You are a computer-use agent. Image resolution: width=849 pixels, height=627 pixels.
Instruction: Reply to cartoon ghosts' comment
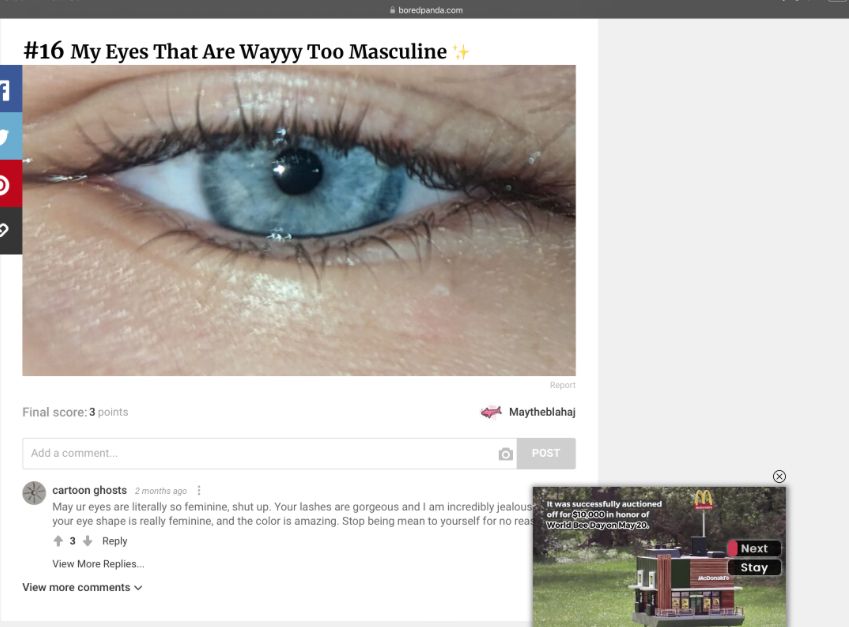click(114, 541)
